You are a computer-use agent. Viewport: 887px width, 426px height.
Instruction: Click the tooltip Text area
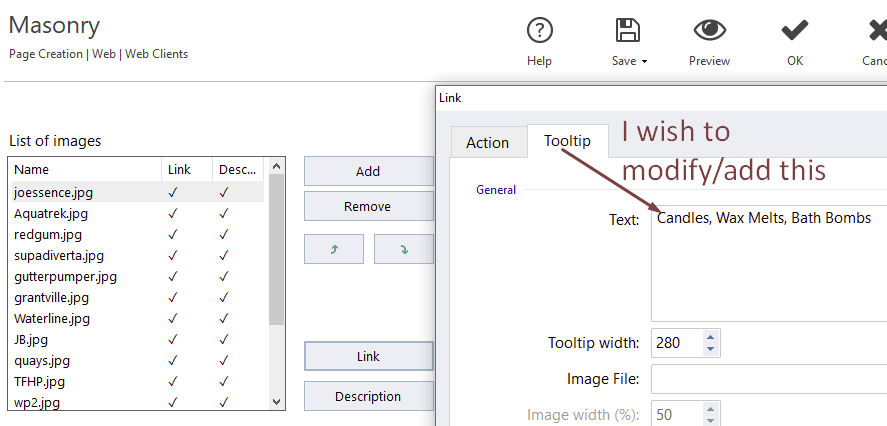pyautogui.click(x=769, y=264)
